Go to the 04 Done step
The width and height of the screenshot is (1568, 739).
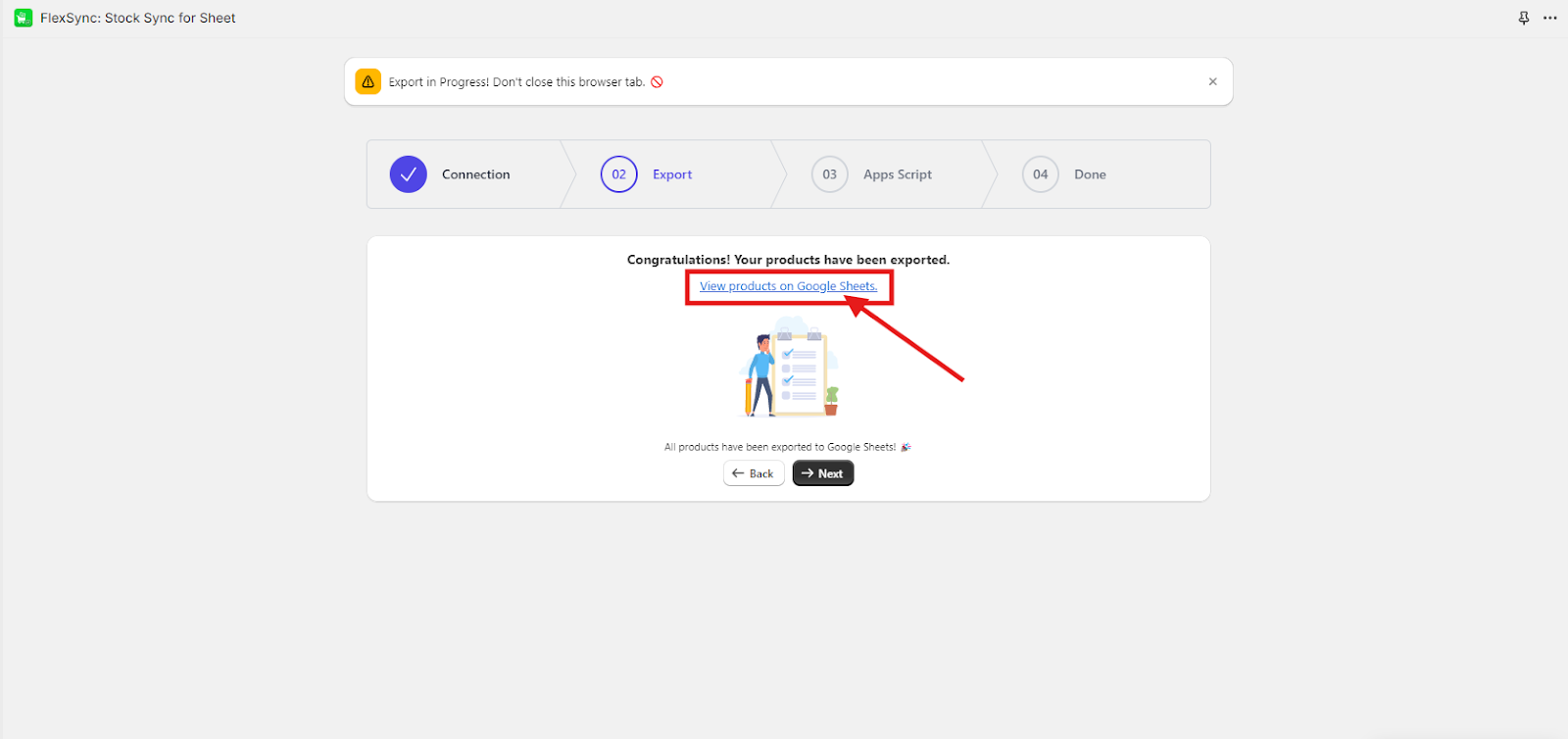(1064, 174)
